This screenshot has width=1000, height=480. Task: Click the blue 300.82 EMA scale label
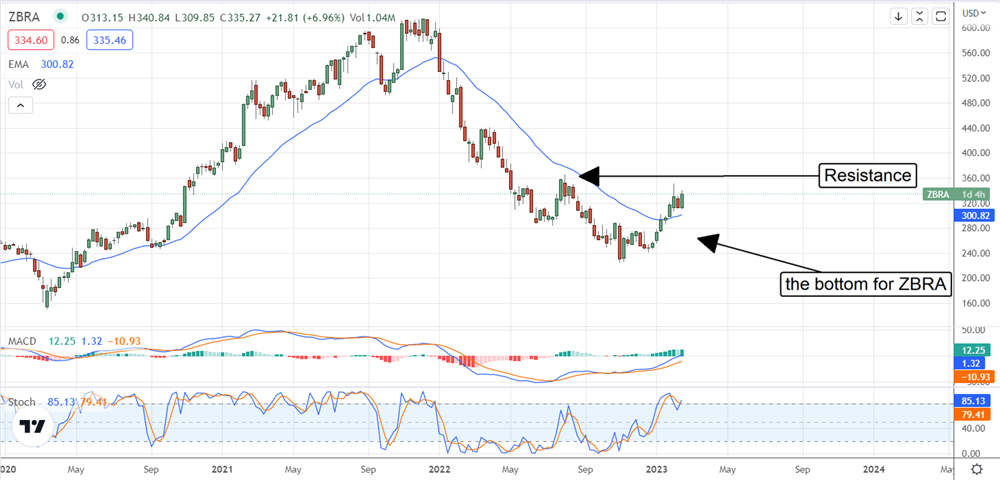(x=973, y=216)
